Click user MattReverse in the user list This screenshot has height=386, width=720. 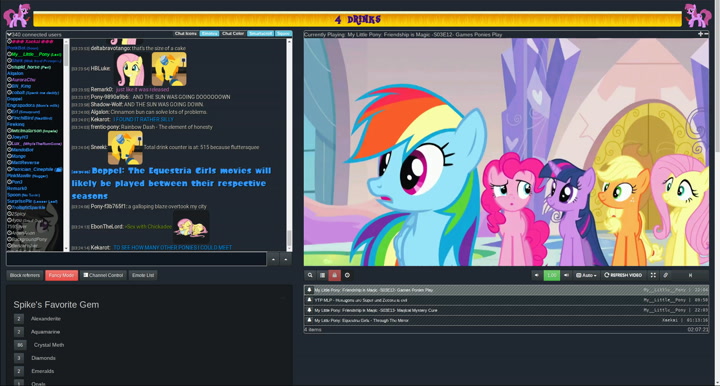click(25, 162)
